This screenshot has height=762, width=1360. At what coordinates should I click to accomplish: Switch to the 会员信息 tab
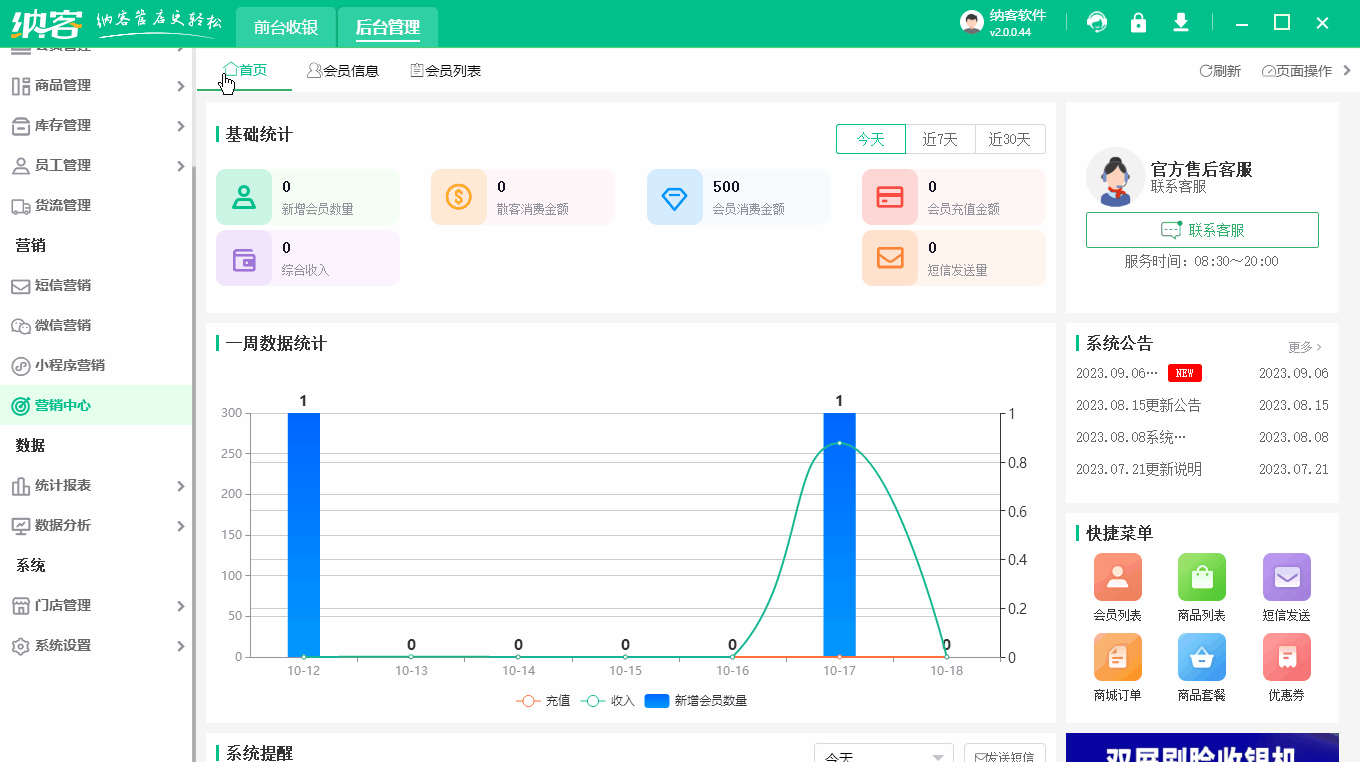pos(343,70)
